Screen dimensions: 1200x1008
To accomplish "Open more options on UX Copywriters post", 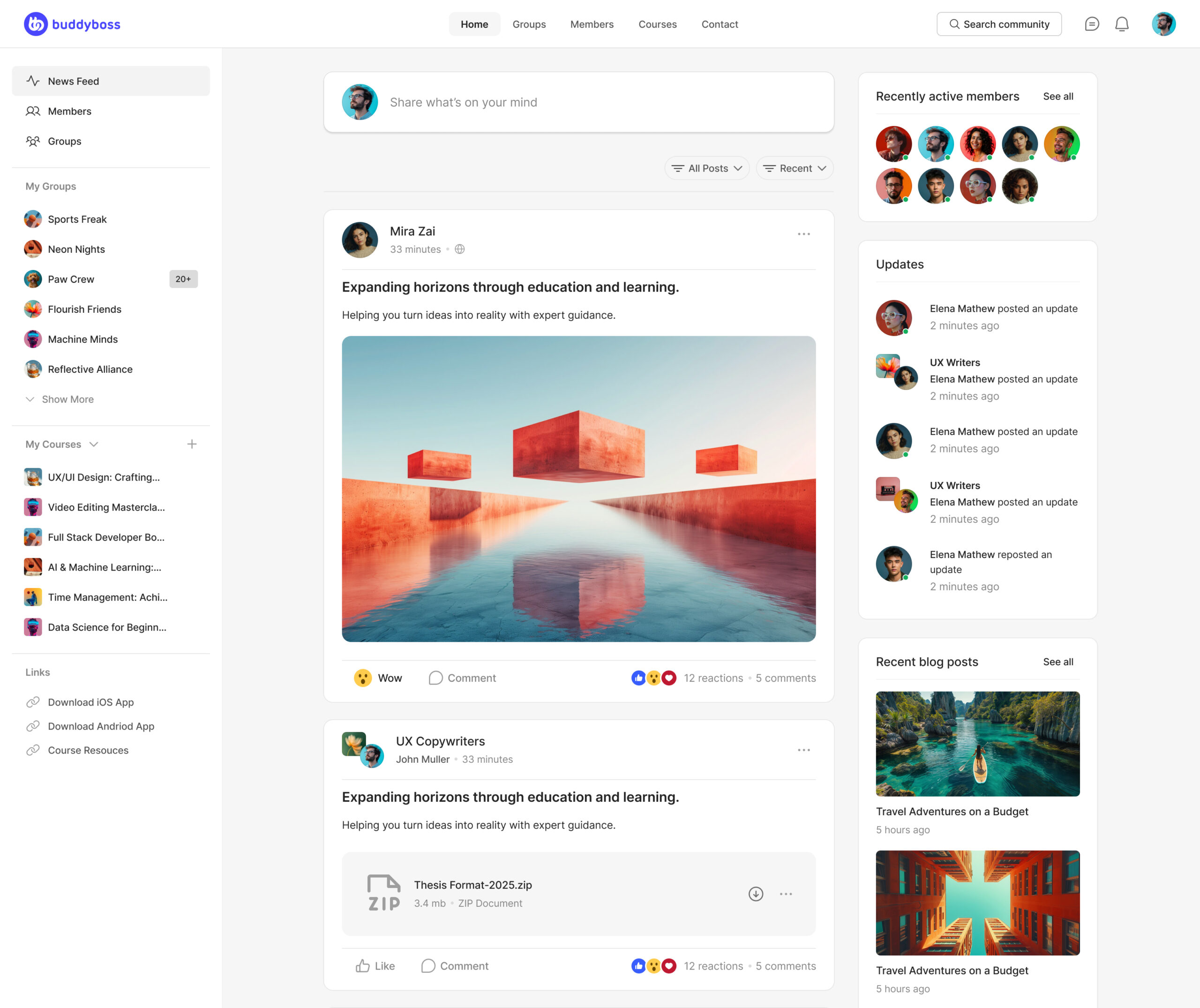I will pos(803,750).
